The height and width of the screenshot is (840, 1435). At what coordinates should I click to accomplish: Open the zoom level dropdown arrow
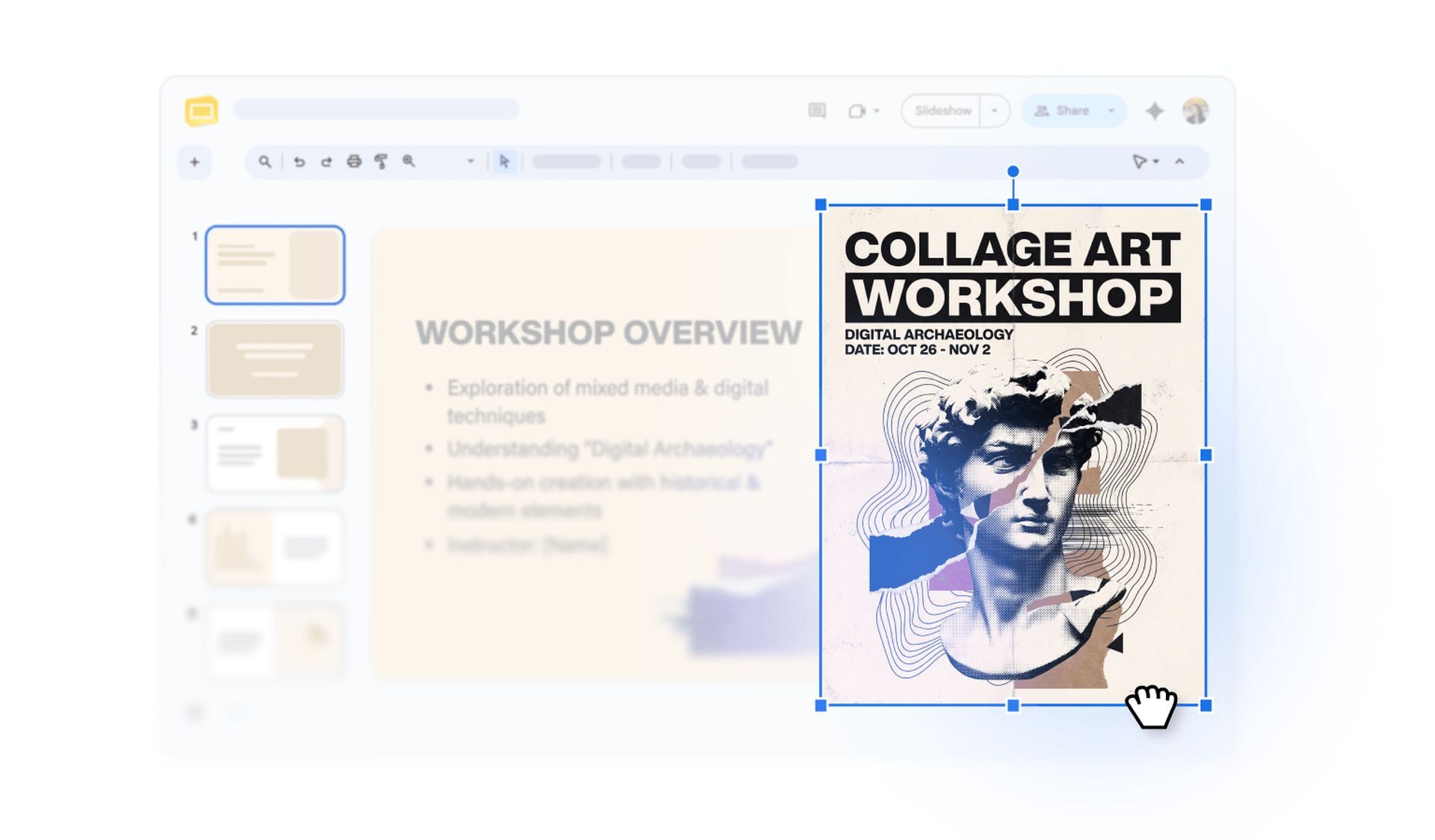pyautogui.click(x=471, y=161)
